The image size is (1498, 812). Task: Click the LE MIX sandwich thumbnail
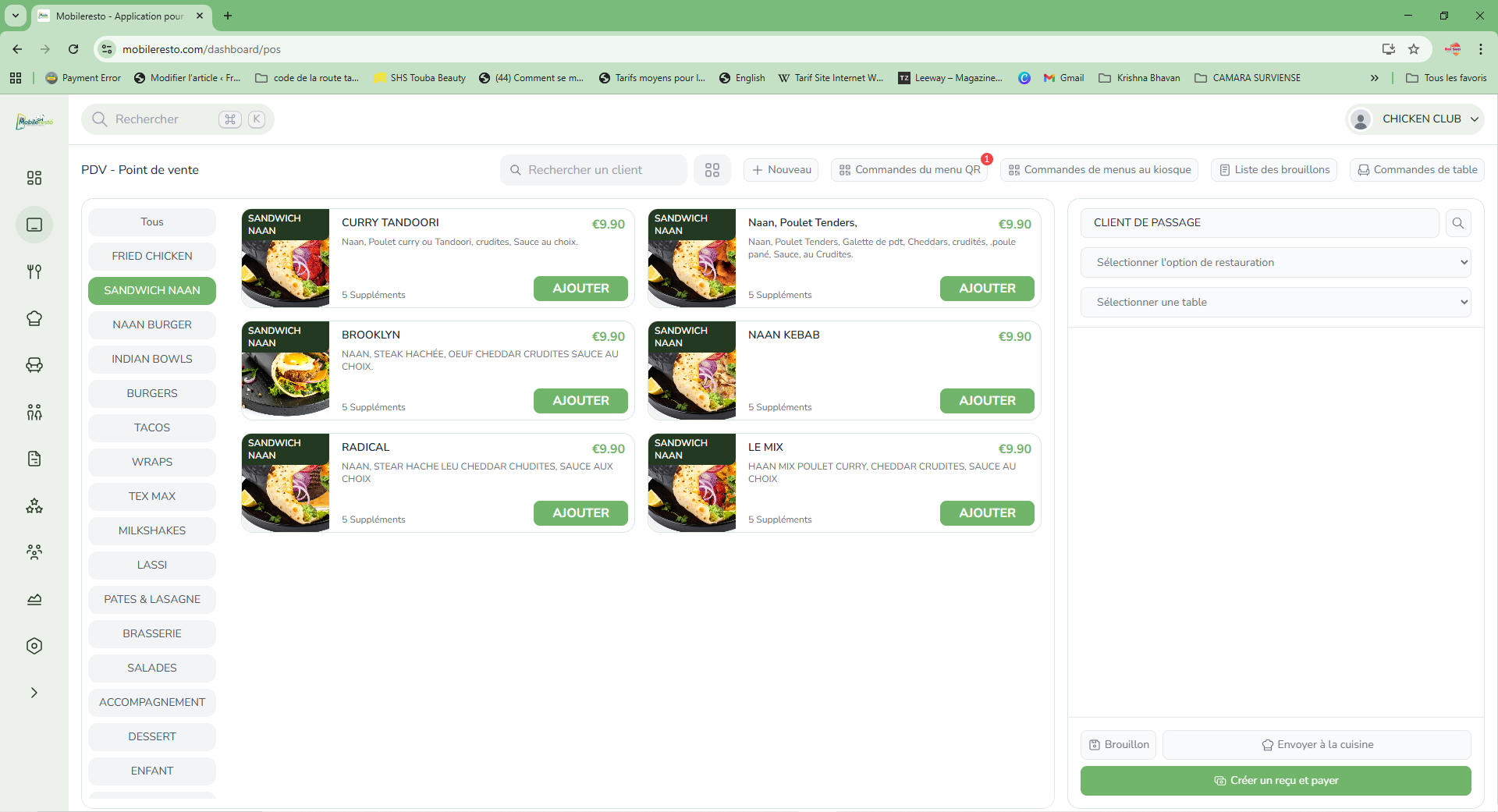692,483
